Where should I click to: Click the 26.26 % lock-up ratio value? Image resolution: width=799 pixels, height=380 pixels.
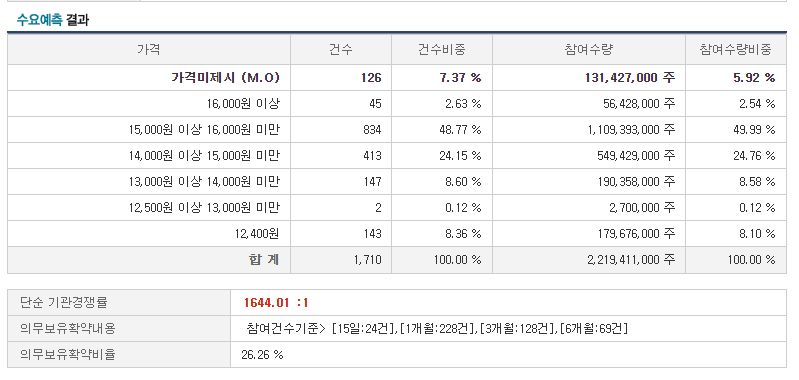coord(262,355)
